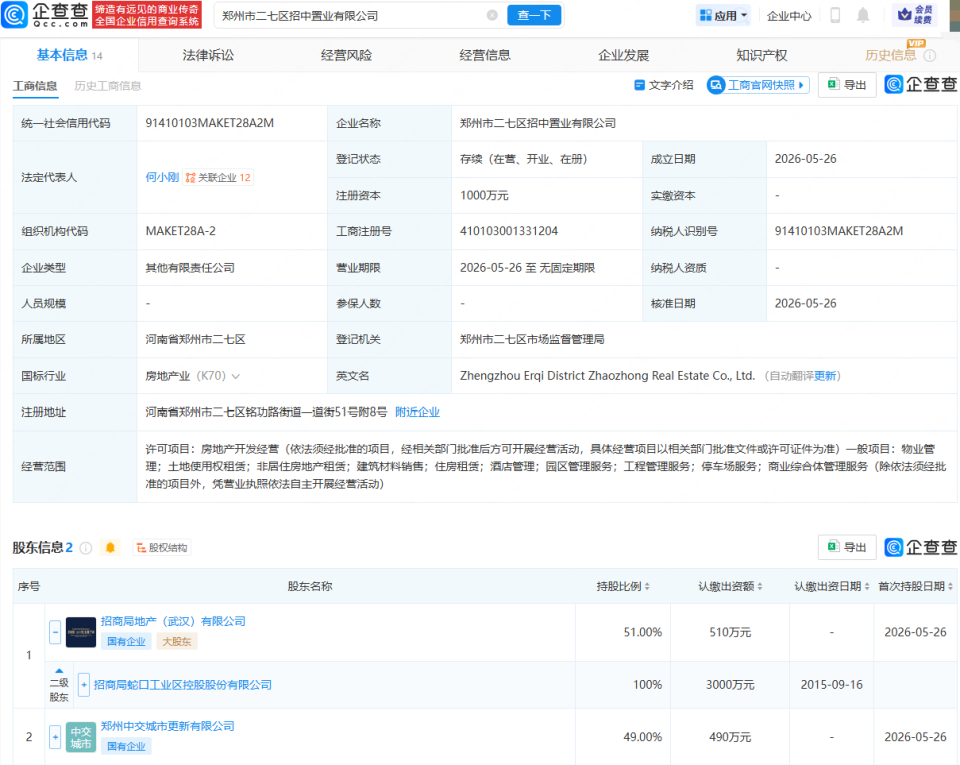Click the 登记机关 郑州市二七区市场监督管理局 value
Image resolution: width=960 pixels, height=765 pixels.
click(x=532, y=339)
